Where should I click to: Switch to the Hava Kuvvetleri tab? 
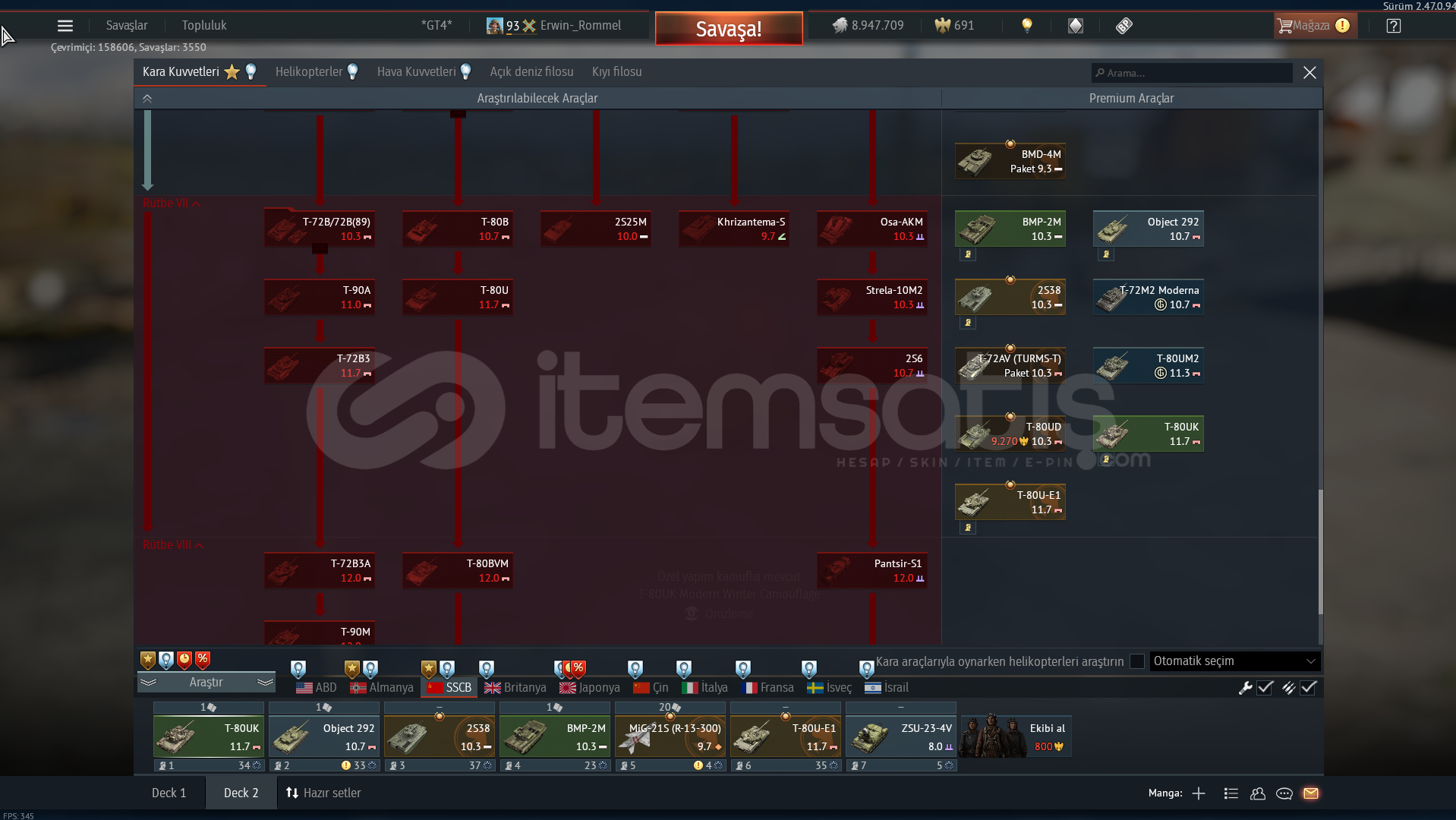(424, 72)
